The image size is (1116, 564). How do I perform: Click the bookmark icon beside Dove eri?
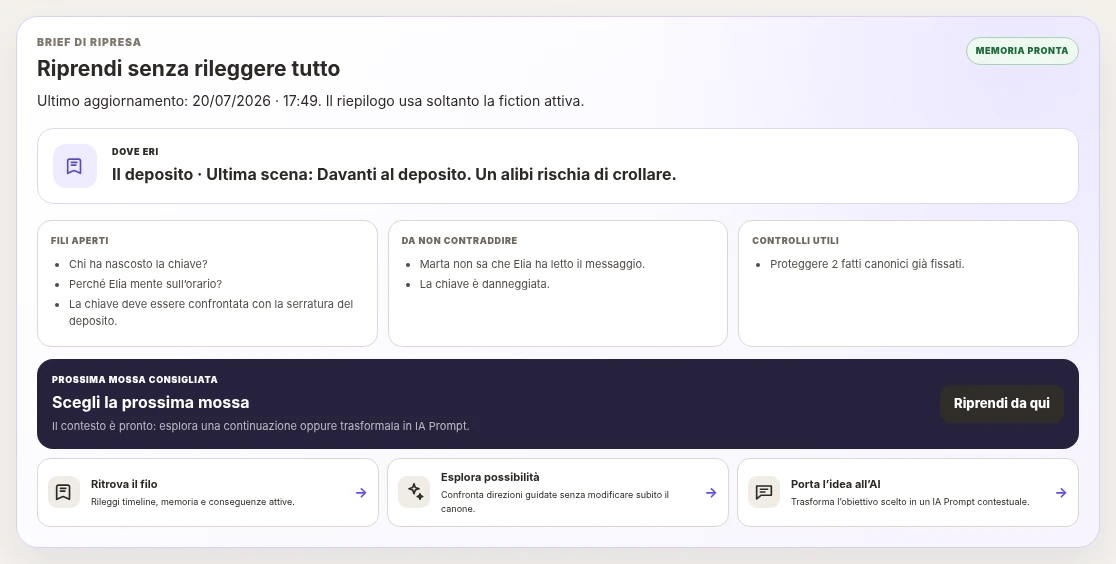[x=75, y=166]
